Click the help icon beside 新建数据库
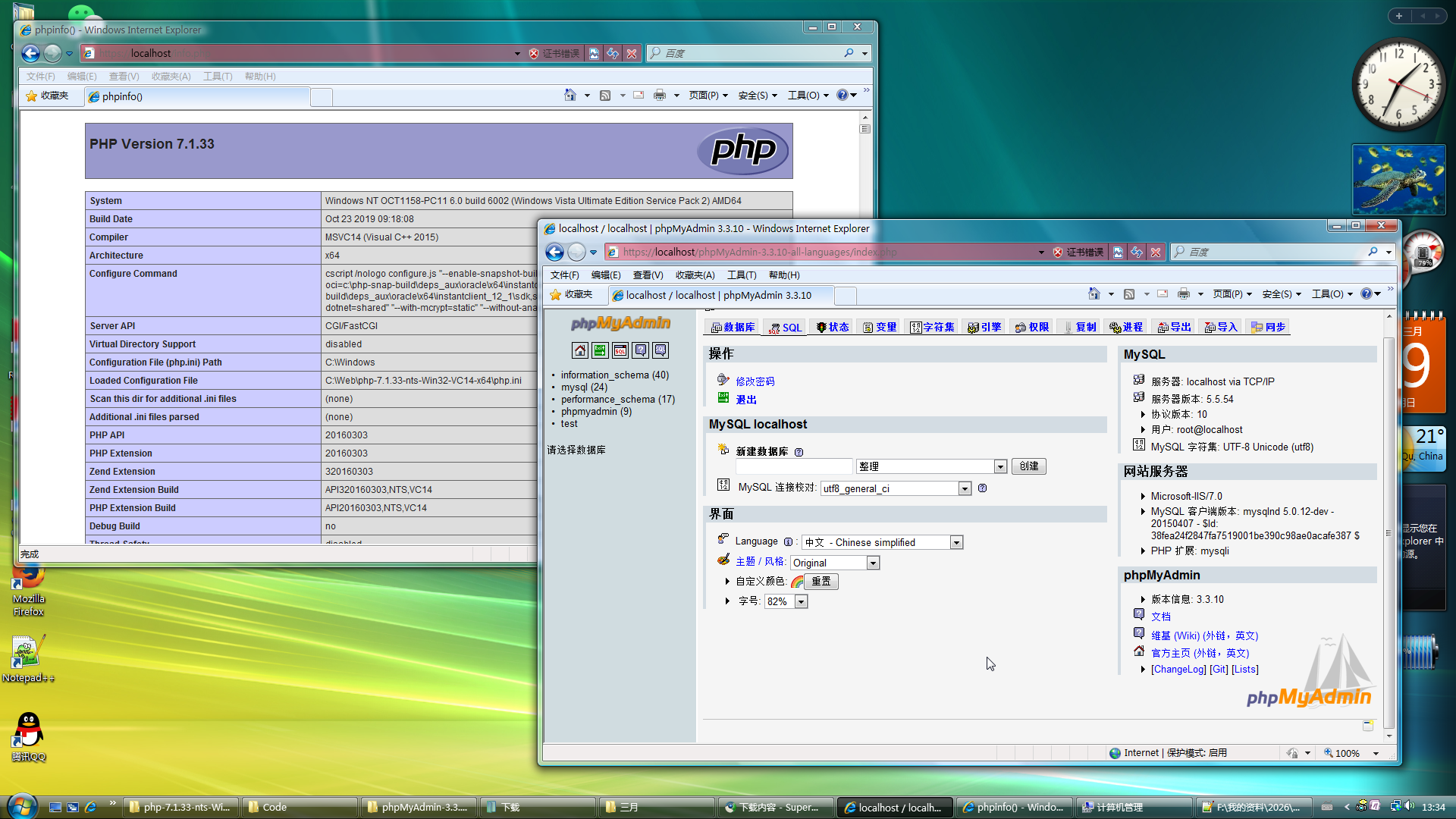This screenshot has width=1456, height=819. click(799, 452)
